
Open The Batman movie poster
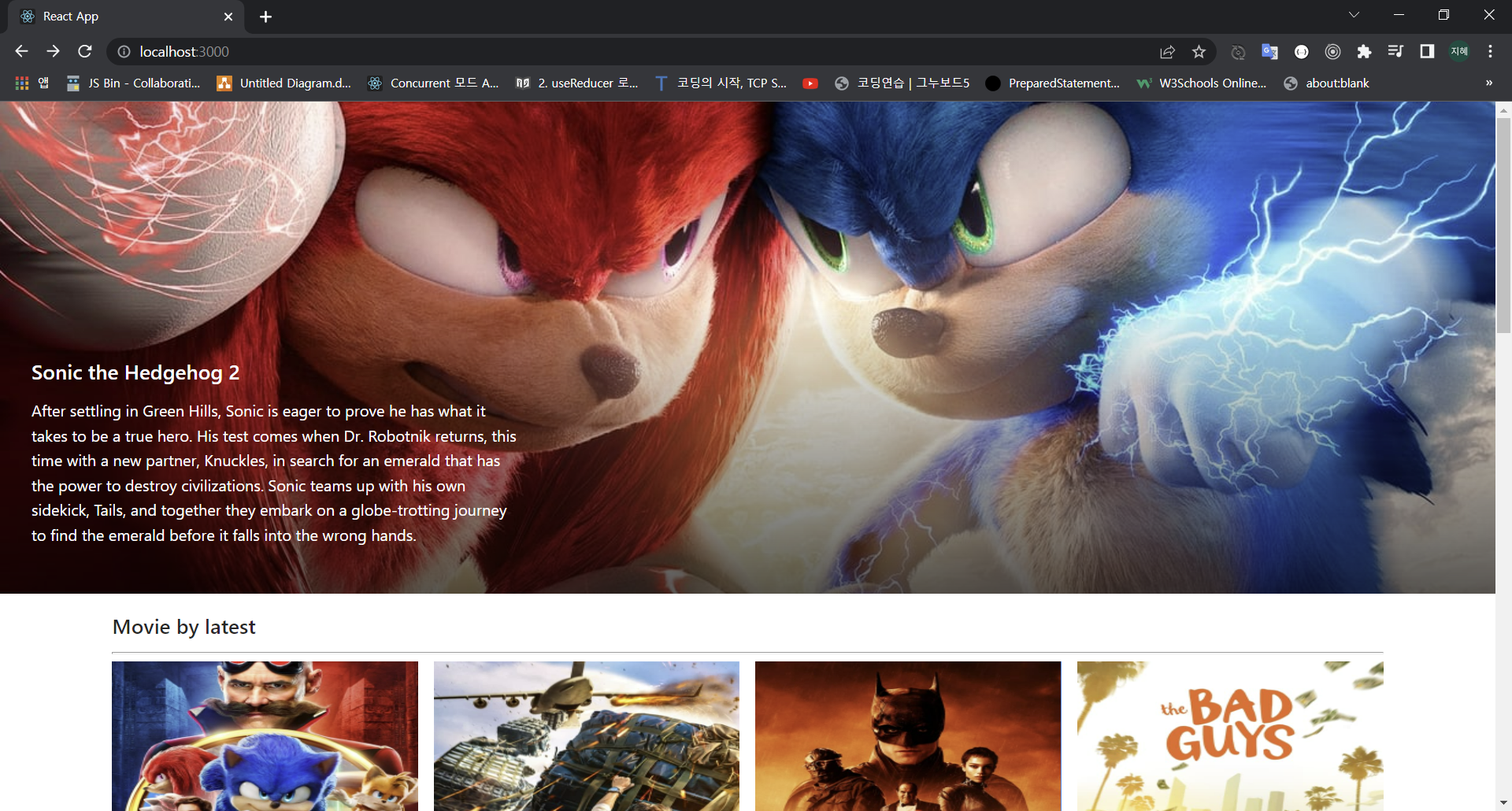[908, 736]
